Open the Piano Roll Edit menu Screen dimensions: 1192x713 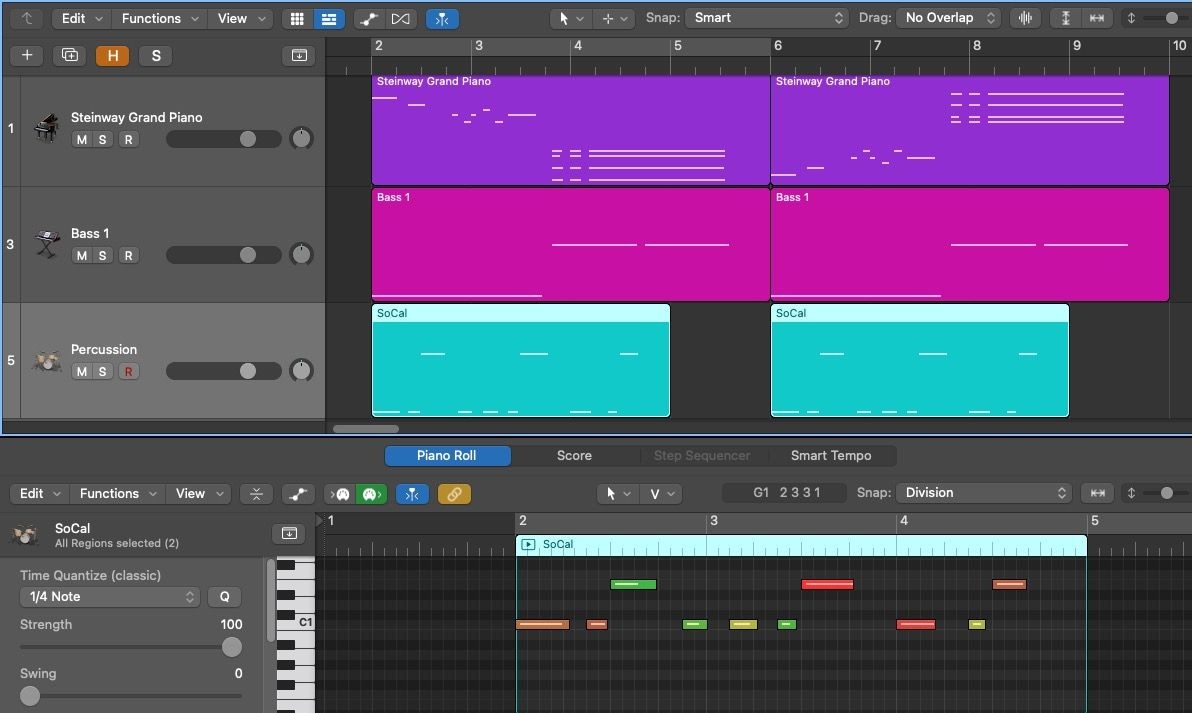(40, 493)
